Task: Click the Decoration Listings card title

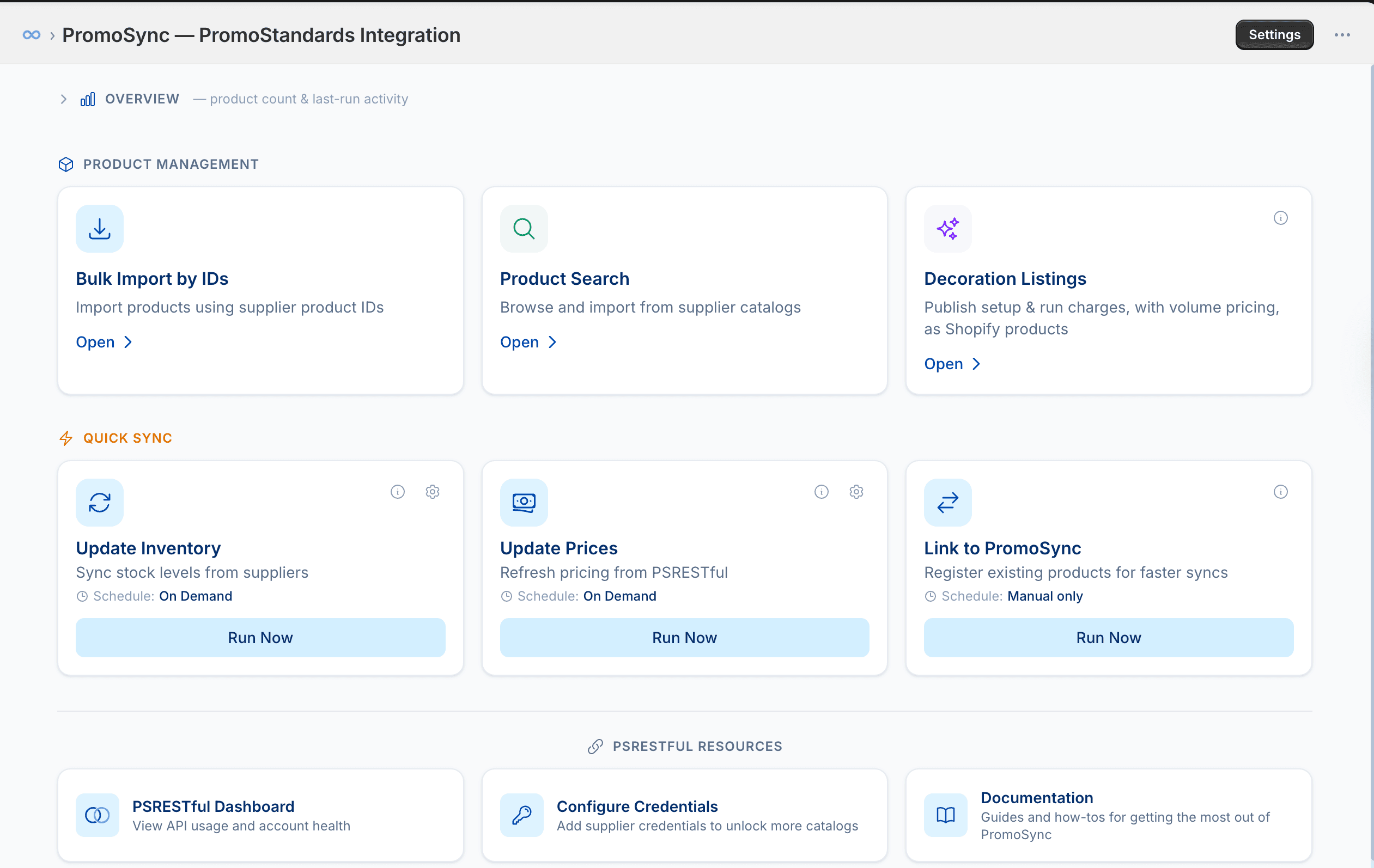Action: 1005,279
